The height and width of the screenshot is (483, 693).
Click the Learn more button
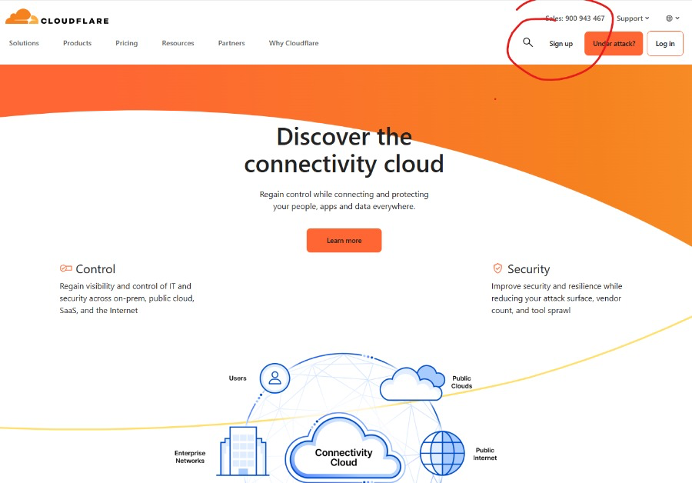[x=344, y=240]
